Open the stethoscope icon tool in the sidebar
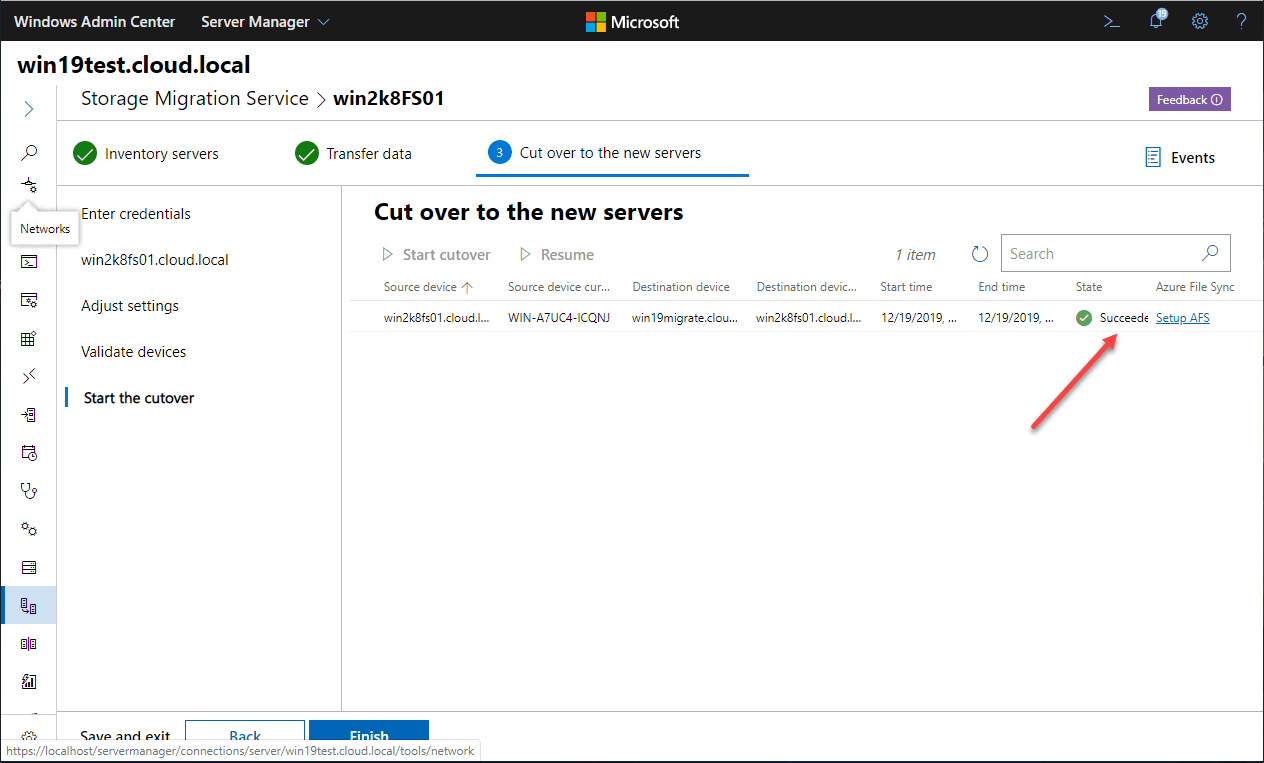1264x763 pixels. coord(29,491)
